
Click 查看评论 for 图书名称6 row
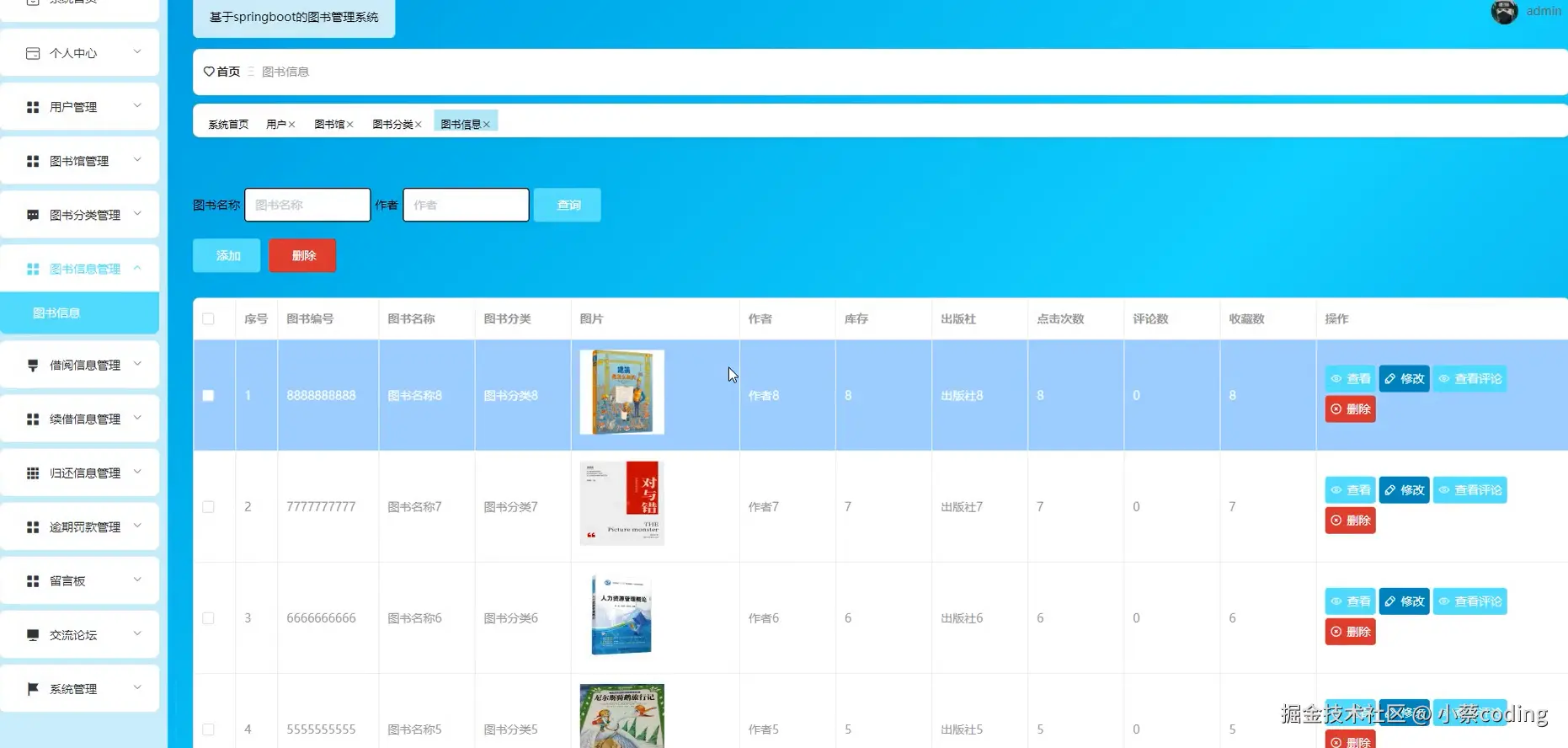(1469, 601)
